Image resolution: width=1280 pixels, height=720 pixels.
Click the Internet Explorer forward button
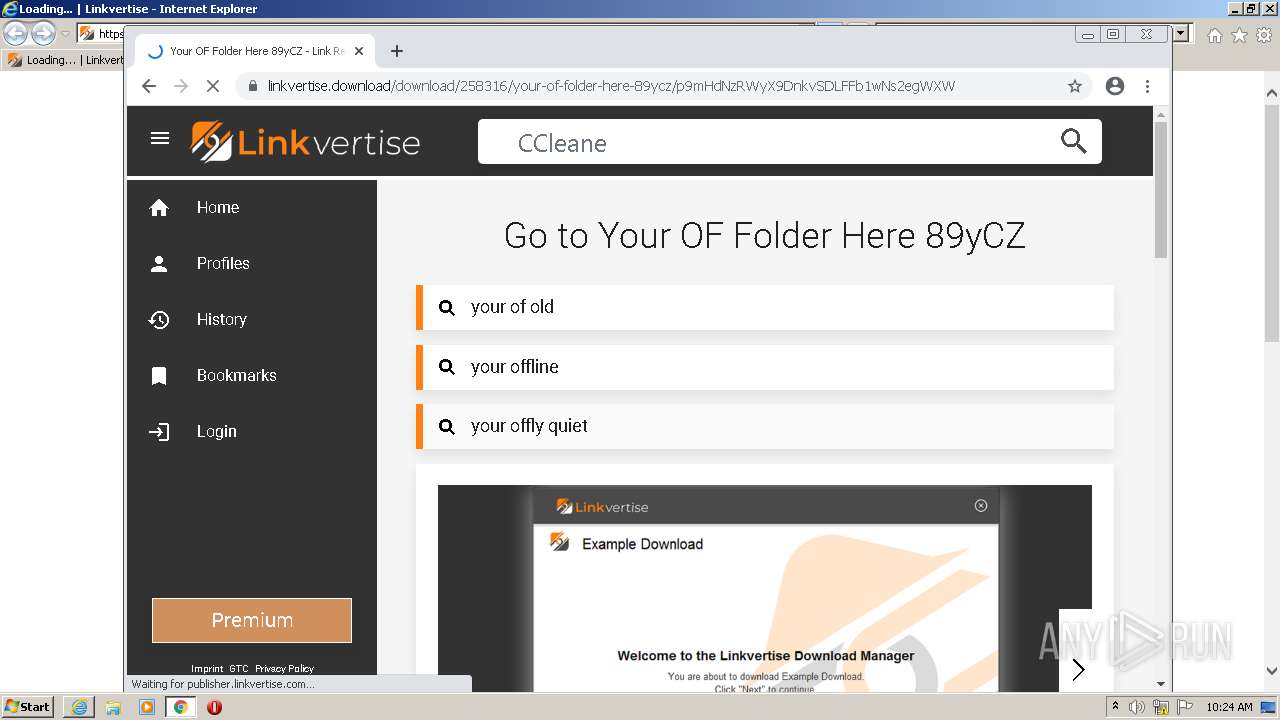(43, 34)
